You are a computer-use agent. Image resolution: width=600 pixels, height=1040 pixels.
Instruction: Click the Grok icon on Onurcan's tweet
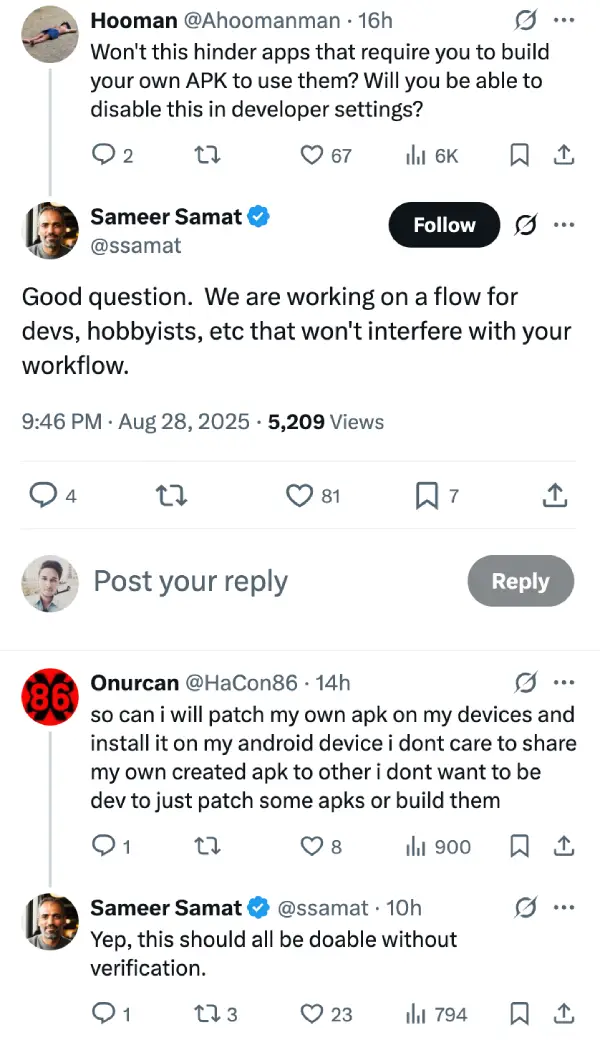tap(526, 682)
